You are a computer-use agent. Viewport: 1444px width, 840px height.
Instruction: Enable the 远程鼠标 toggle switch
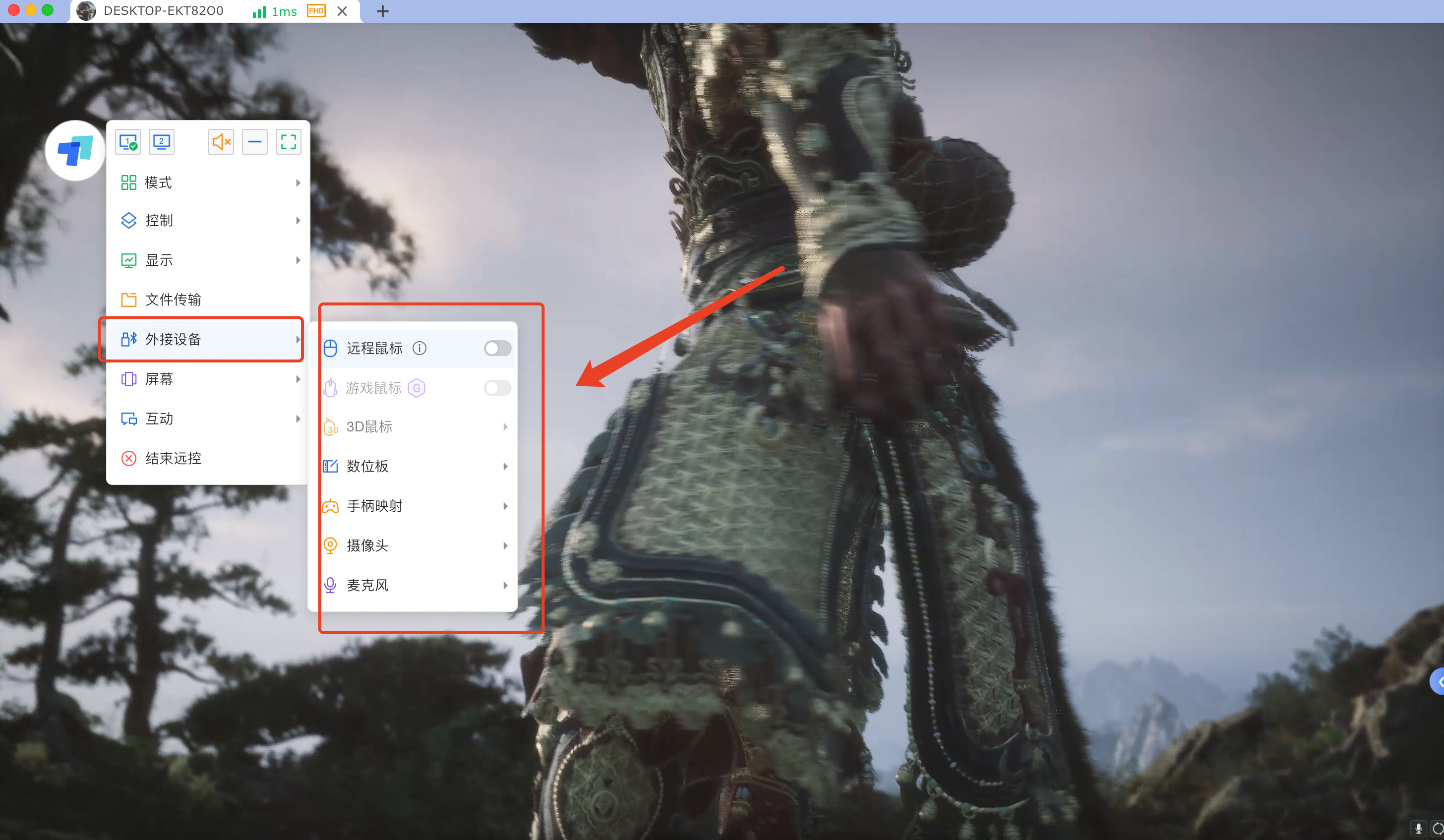point(497,349)
